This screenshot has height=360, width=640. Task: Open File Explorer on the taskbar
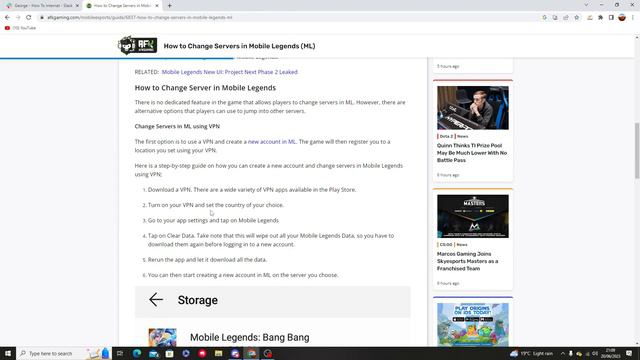tap(218, 353)
